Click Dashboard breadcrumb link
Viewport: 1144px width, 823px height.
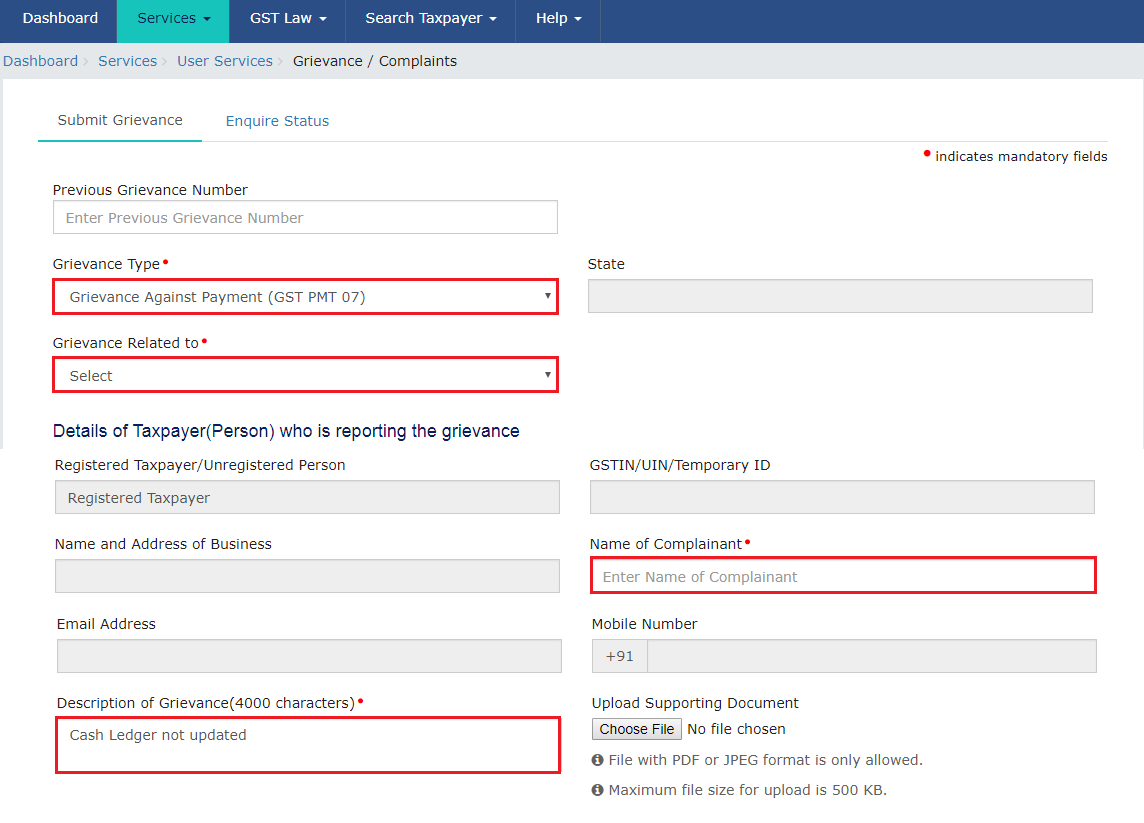click(40, 61)
